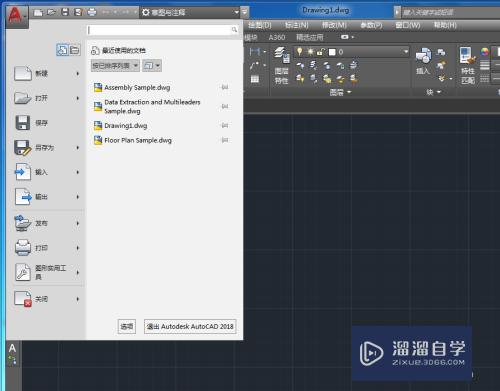Click the small icon below bottom-left A
Image resolution: width=500 pixels, height=391 pixels.
(12, 361)
